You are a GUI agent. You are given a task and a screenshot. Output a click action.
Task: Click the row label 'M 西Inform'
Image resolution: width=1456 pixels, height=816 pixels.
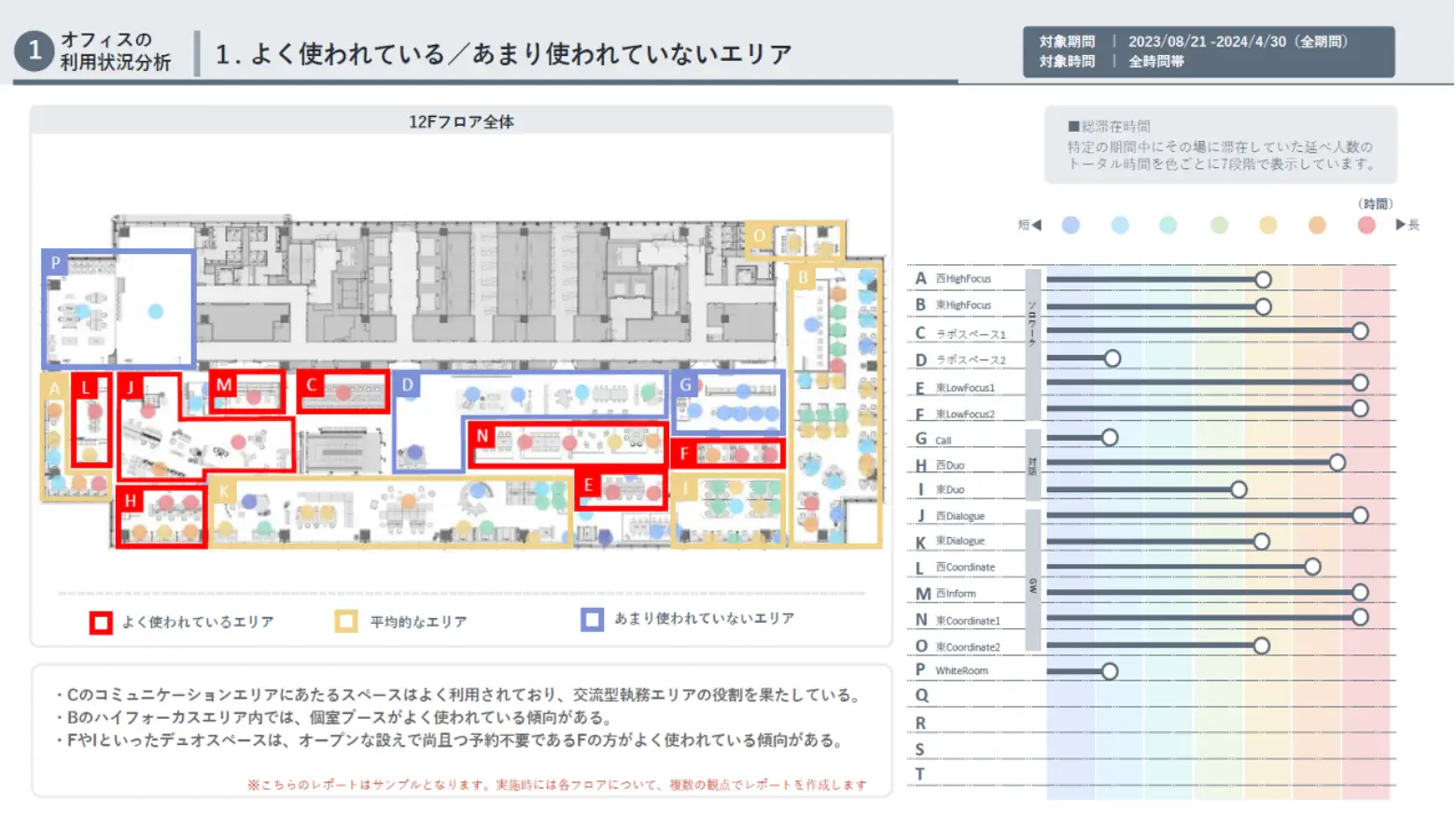pyautogui.click(x=946, y=594)
